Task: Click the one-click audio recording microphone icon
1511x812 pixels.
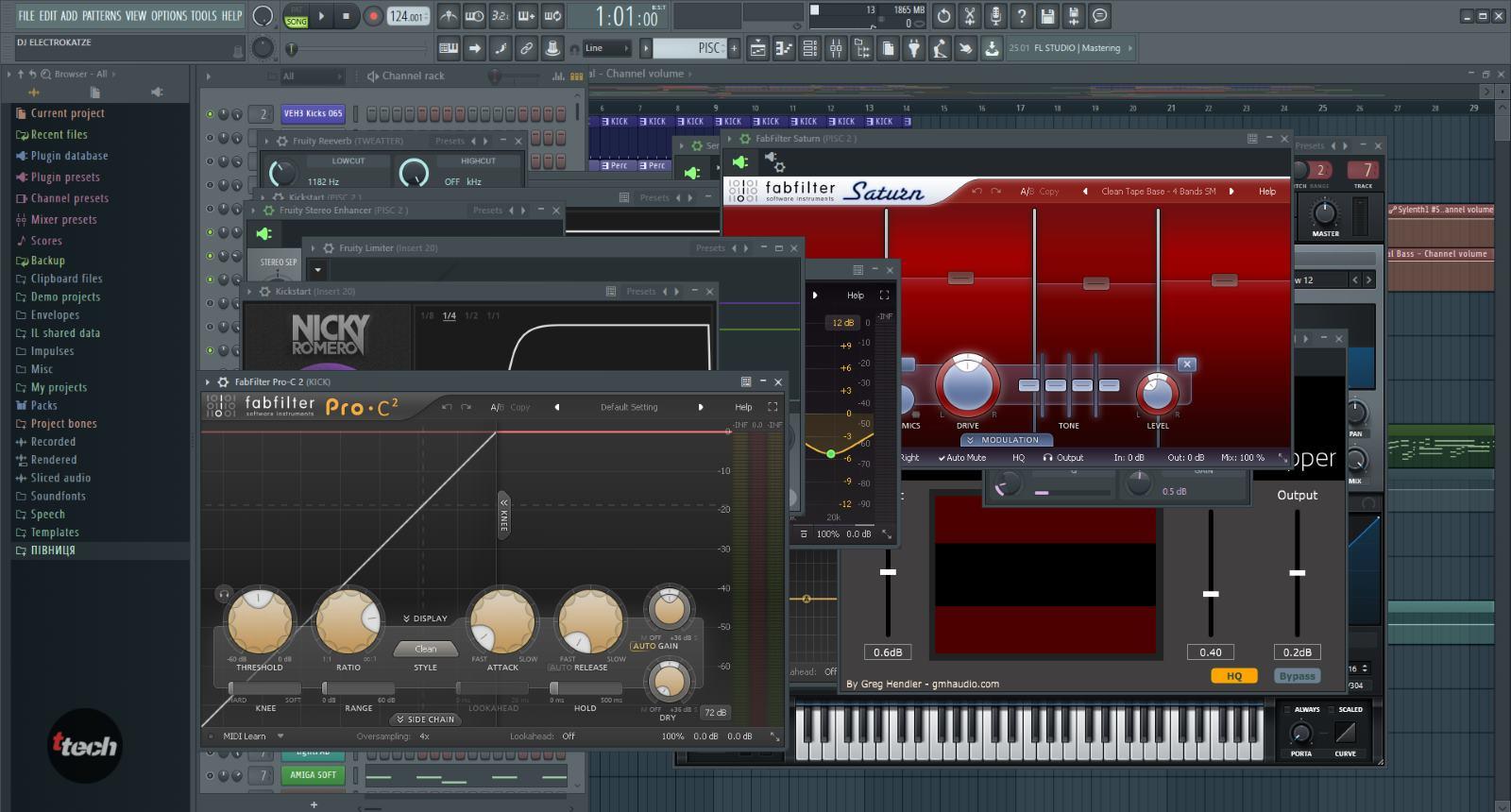Action: 995,16
